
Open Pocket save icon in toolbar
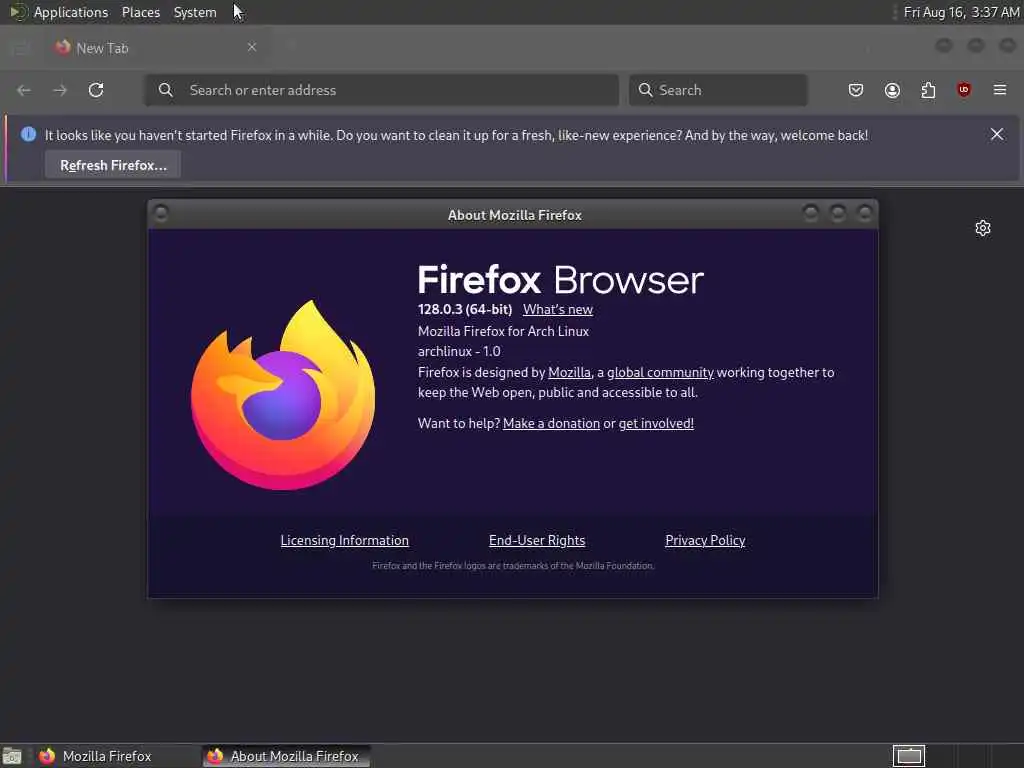pos(856,90)
